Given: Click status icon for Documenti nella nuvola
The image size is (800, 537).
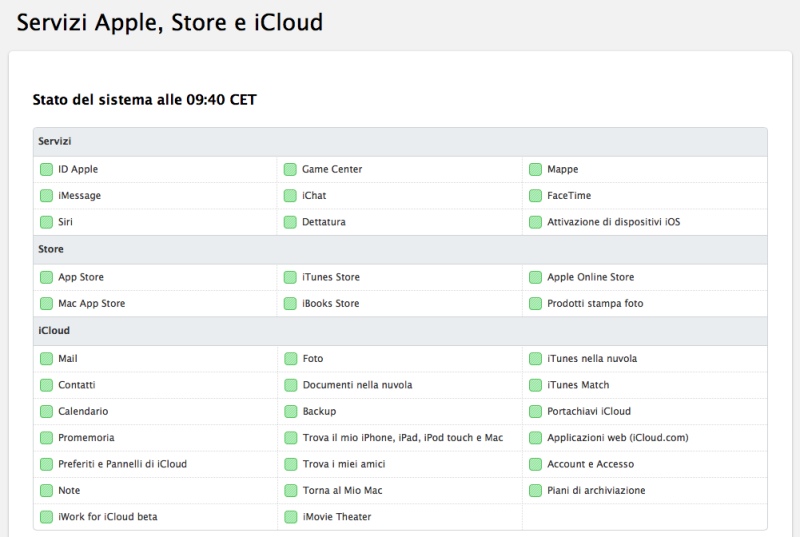Looking at the screenshot, I should tap(291, 385).
